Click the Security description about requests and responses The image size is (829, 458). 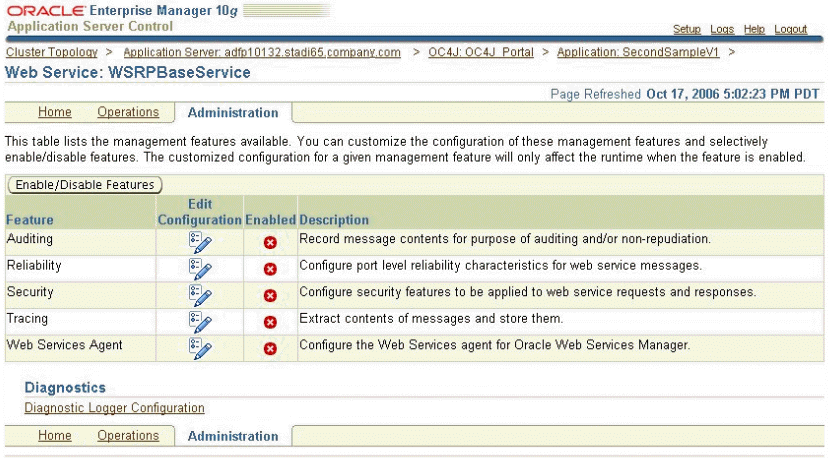click(528, 292)
